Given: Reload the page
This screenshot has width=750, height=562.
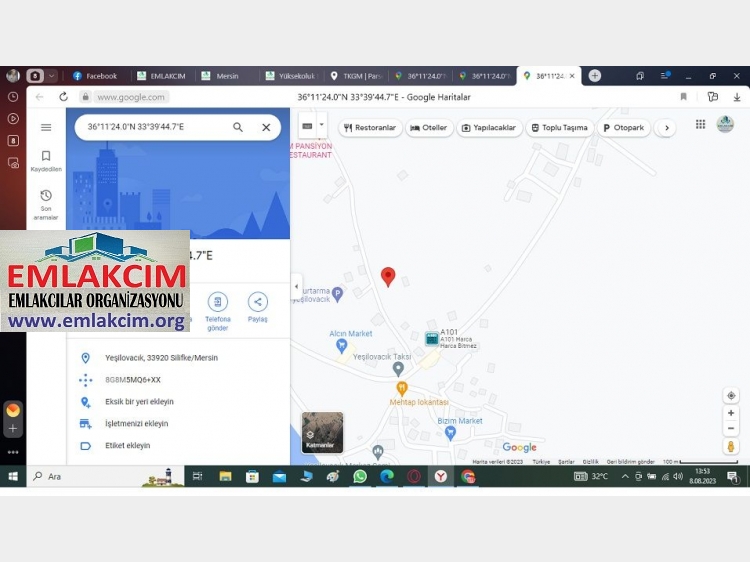Looking at the screenshot, I should [63, 97].
